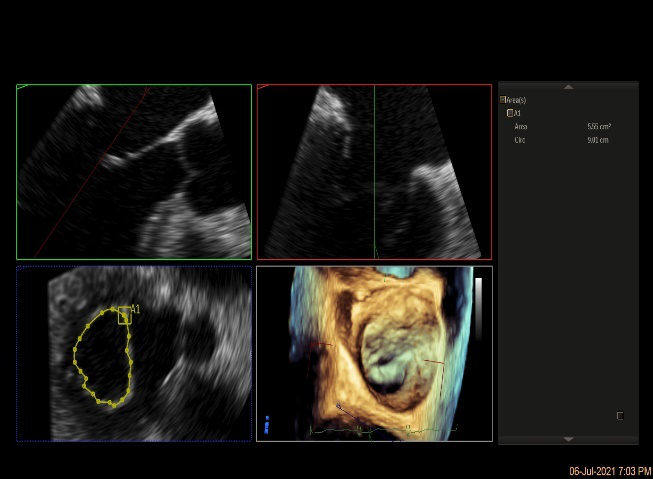The height and width of the screenshot is (479, 653).
Task: Collapse the Area(s) tree node
Action: click(503, 100)
